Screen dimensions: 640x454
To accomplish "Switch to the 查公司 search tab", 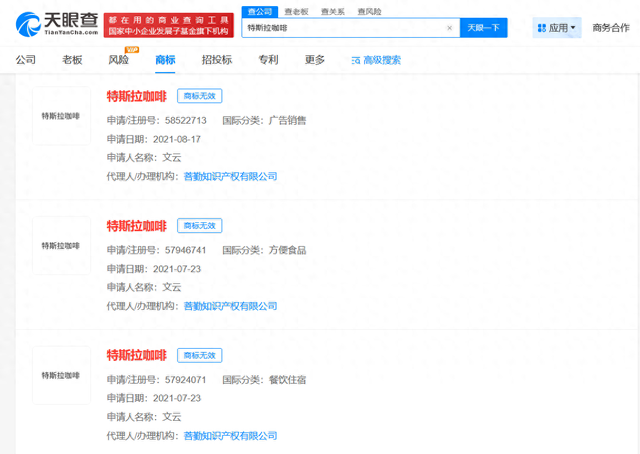I will click(260, 12).
